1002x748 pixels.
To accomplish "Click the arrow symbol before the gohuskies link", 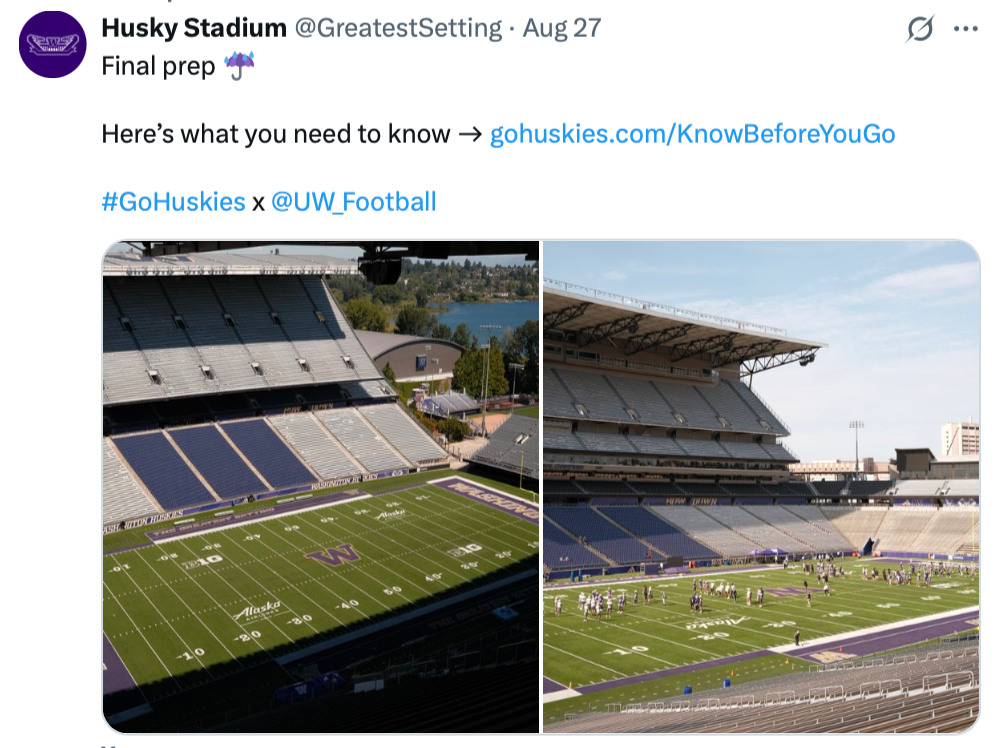I will click(470, 134).
